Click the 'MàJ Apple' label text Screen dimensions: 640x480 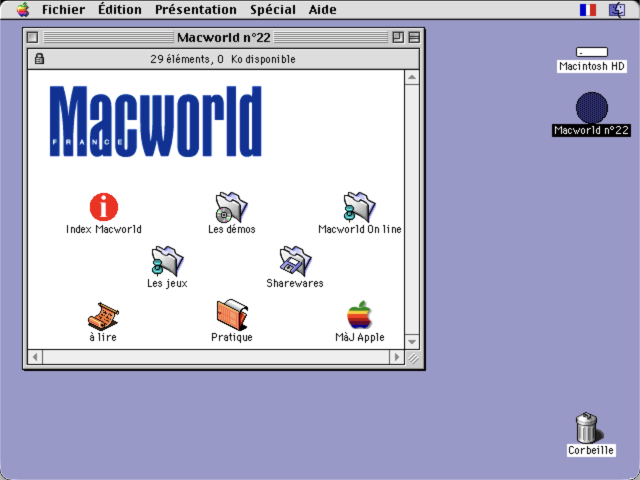point(360,337)
